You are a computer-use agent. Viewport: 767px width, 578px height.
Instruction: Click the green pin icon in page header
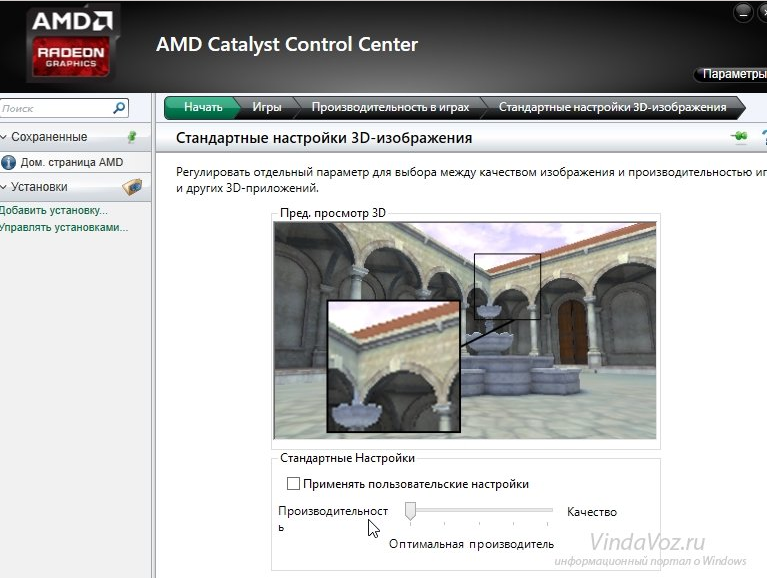(740, 136)
